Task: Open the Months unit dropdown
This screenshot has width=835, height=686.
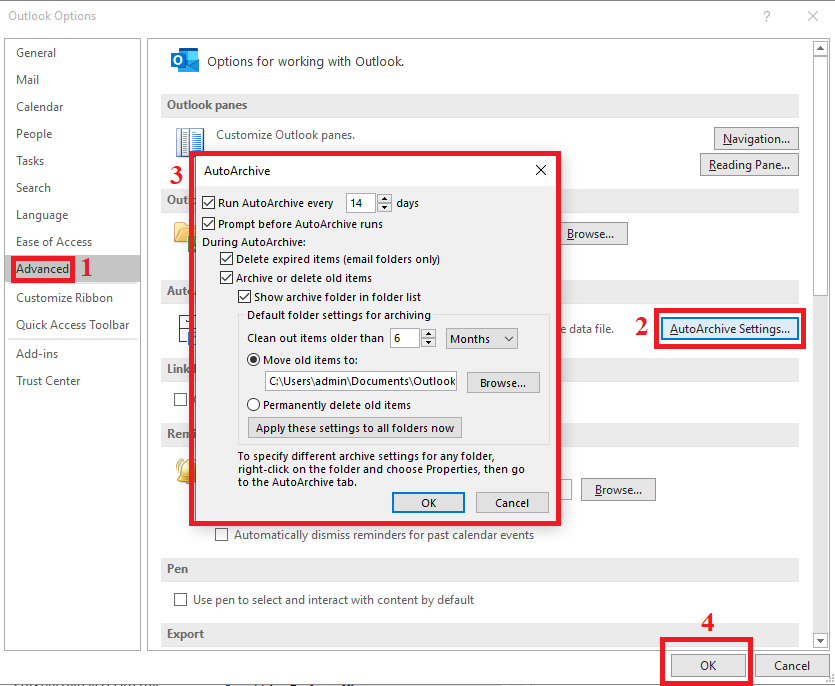Action: coord(481,339)
